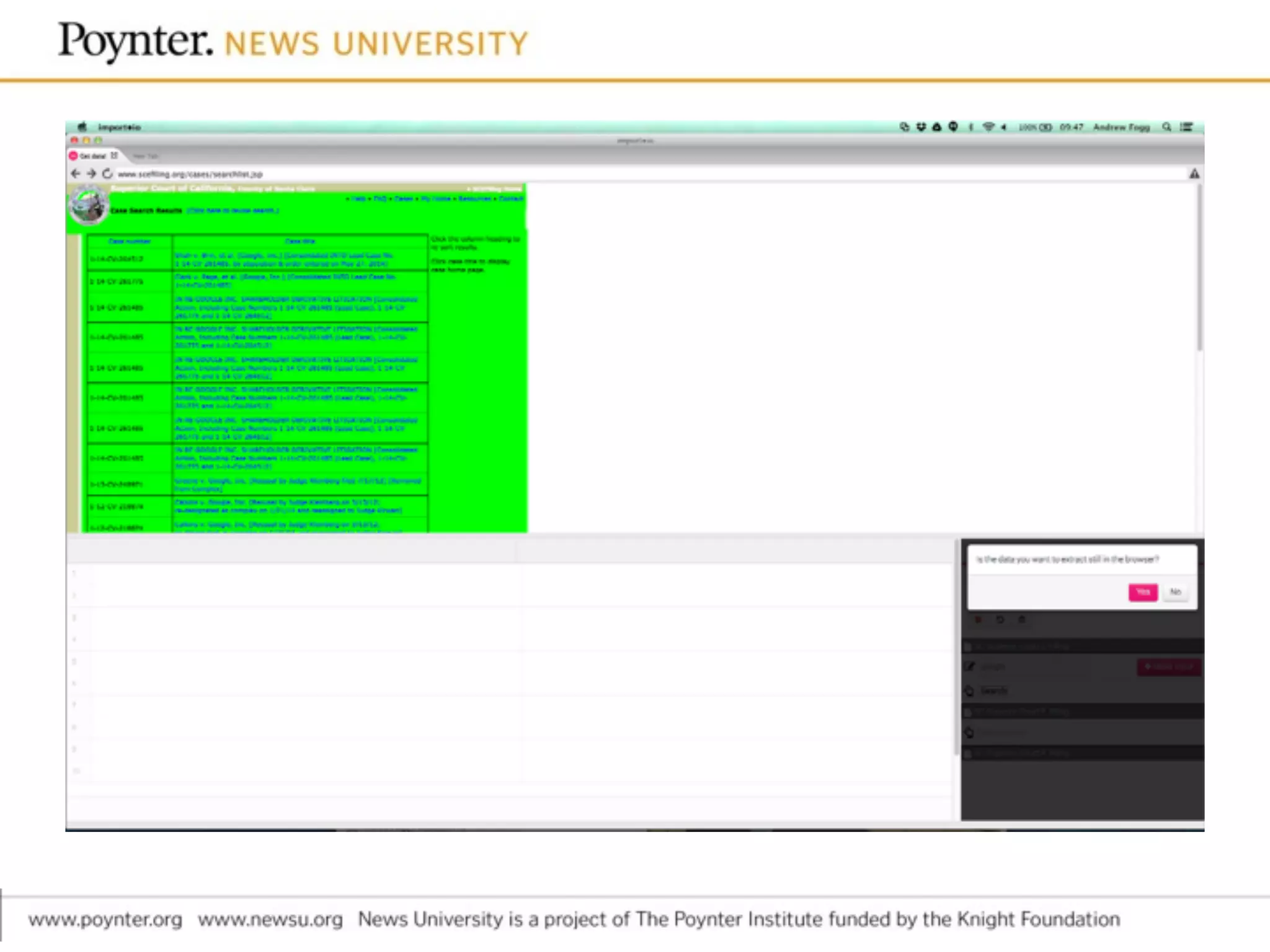Open the import.io application menu
The width and height of the screenshot is (1270, 952).
pos(119,128)
